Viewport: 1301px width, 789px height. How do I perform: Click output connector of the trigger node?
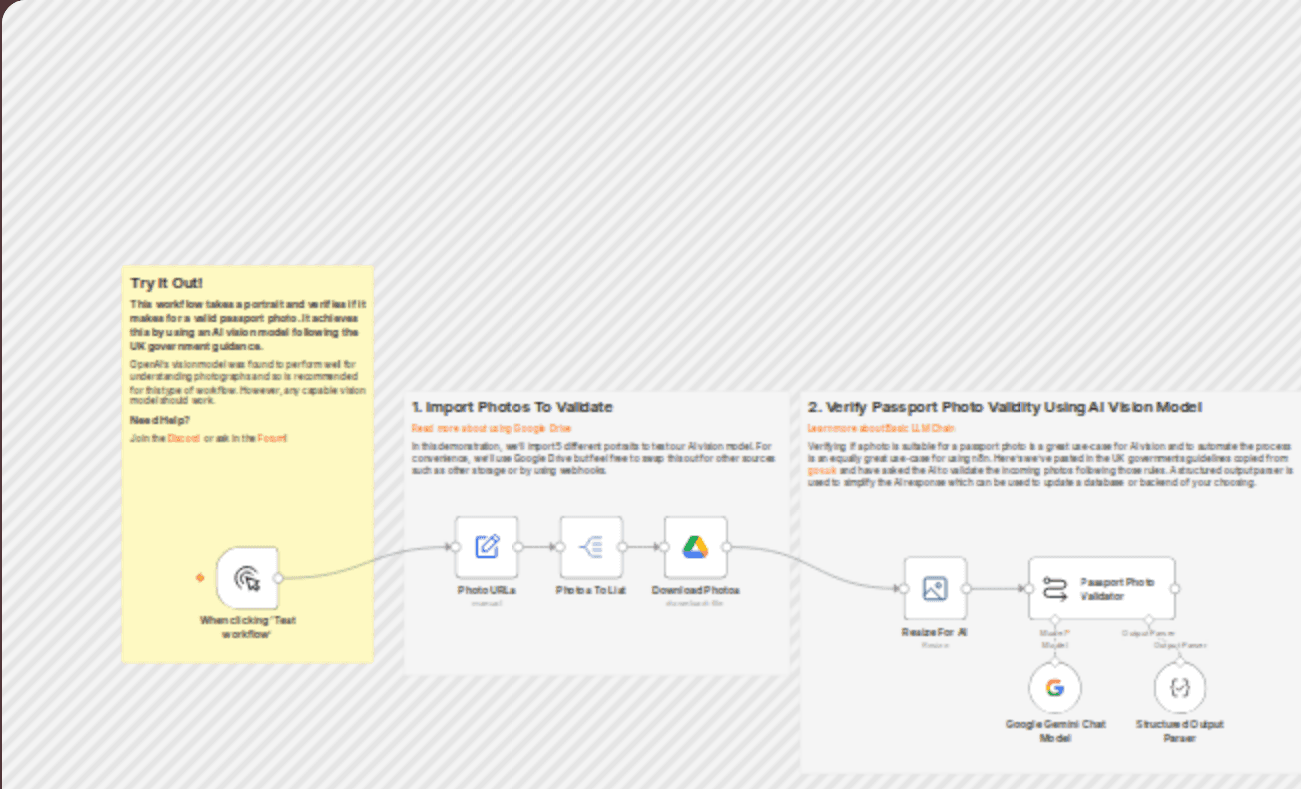click(278, 578)
